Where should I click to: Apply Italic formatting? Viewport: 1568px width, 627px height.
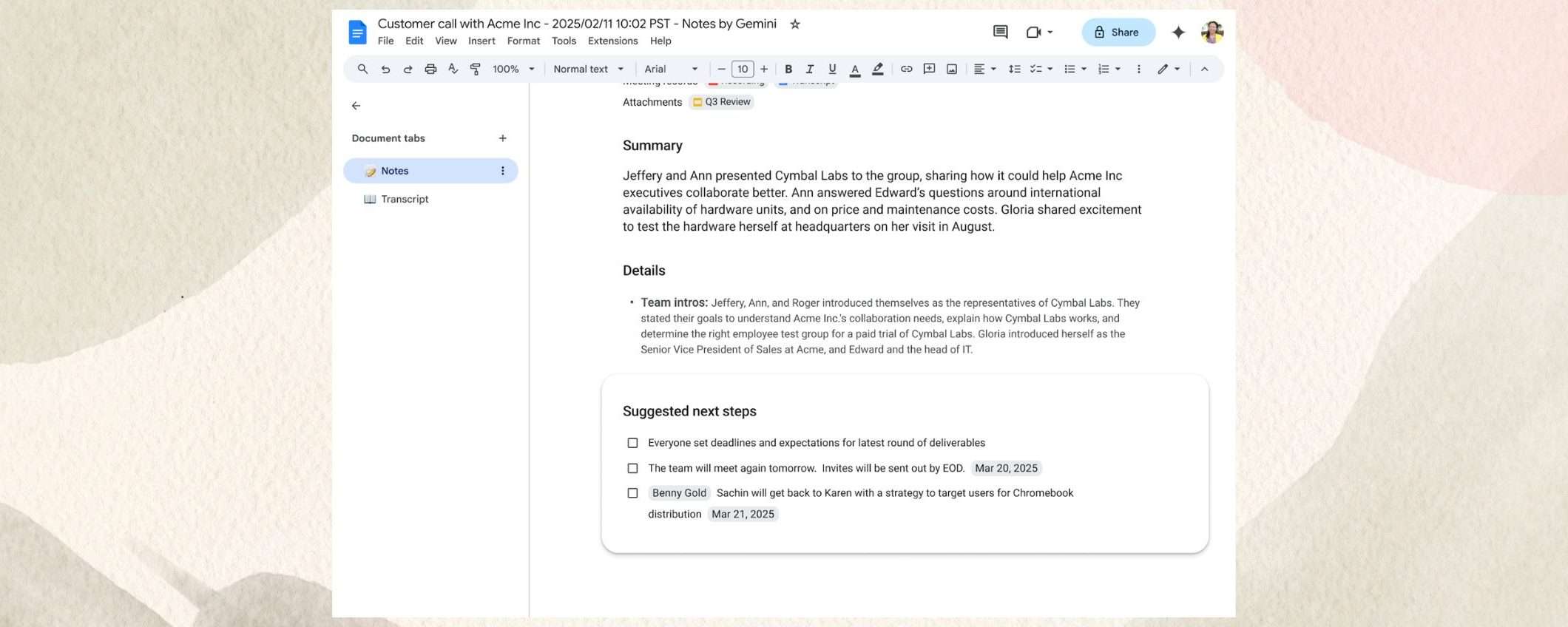pyautogui.click(x=810, y=70)
